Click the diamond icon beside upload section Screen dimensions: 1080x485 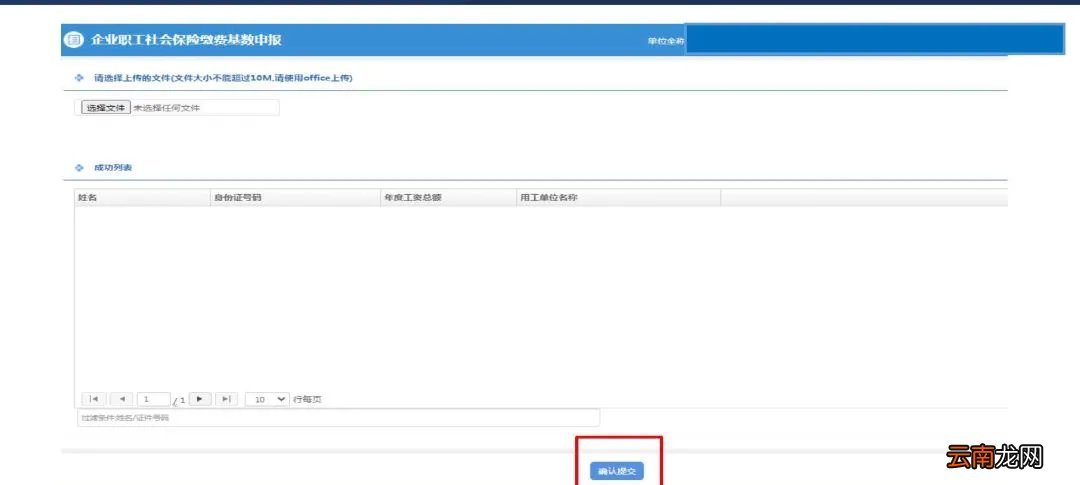coord(79,78)
